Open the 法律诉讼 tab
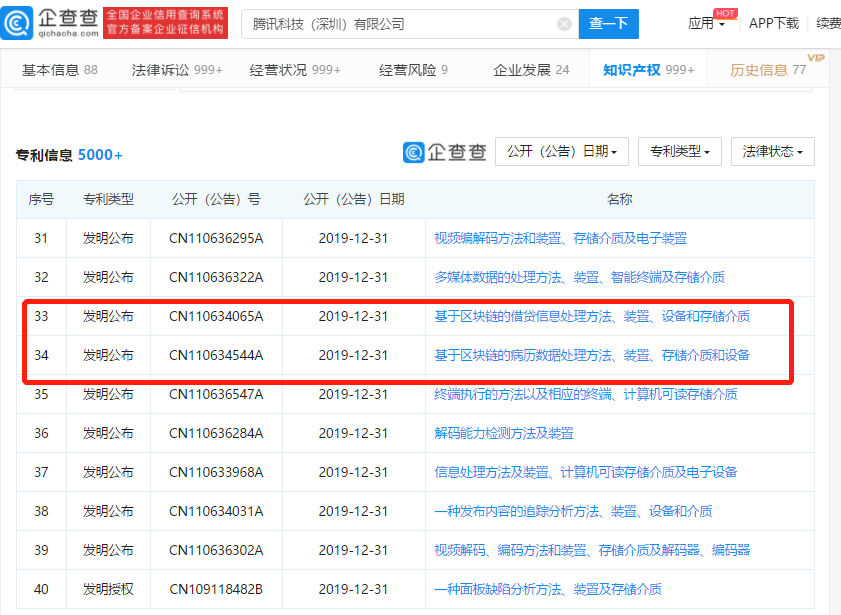Image resolution: width=841 pixels, height=615 pixels. [x=177, y=70]
